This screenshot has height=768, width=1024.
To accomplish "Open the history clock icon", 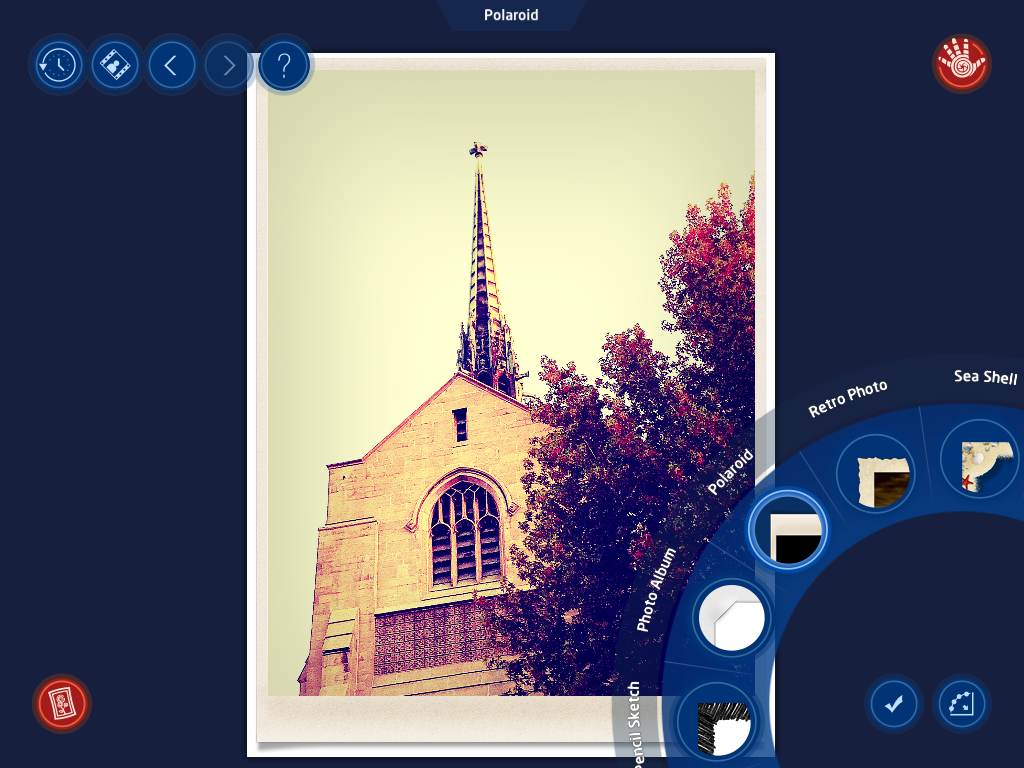I will coord(58,65).
